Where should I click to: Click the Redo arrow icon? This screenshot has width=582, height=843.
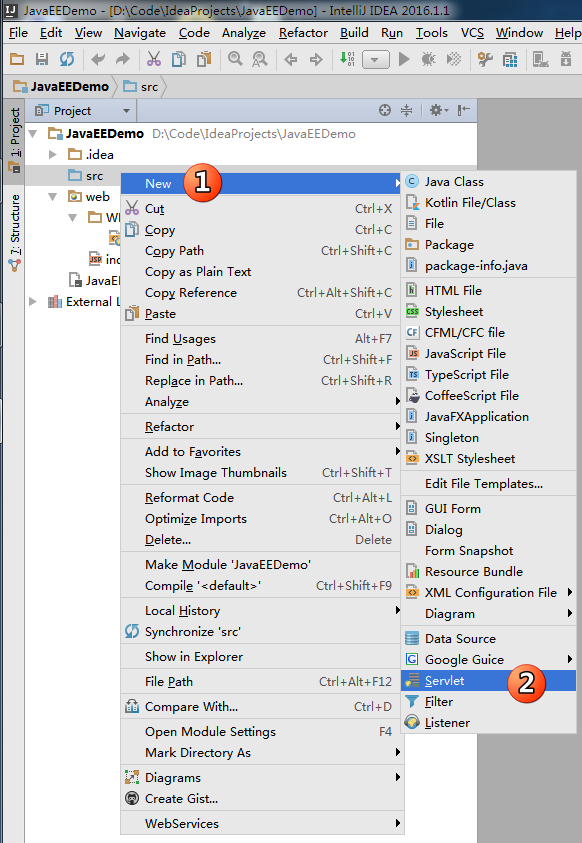pos(123,59)
